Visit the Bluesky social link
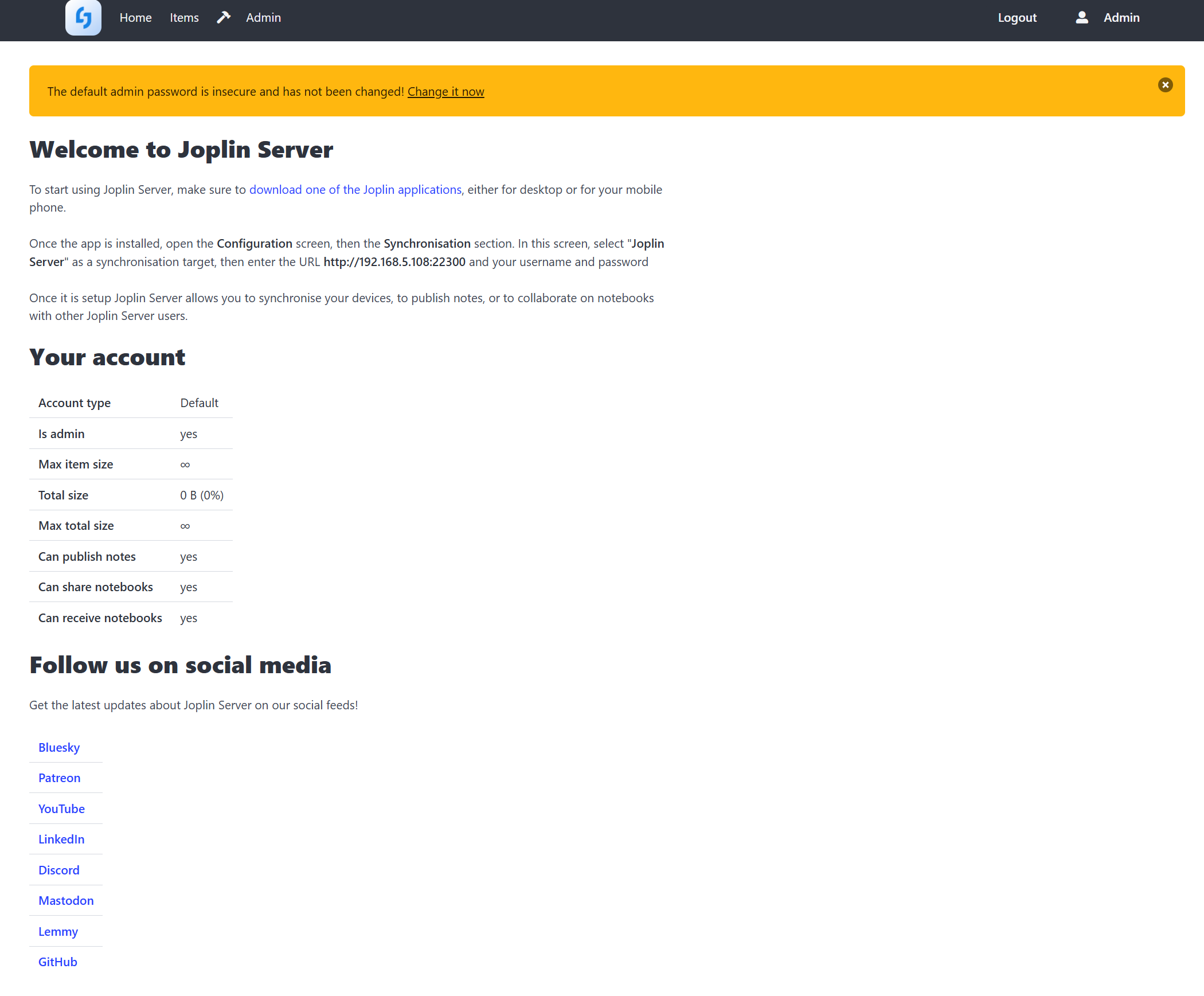 point(59,747)
